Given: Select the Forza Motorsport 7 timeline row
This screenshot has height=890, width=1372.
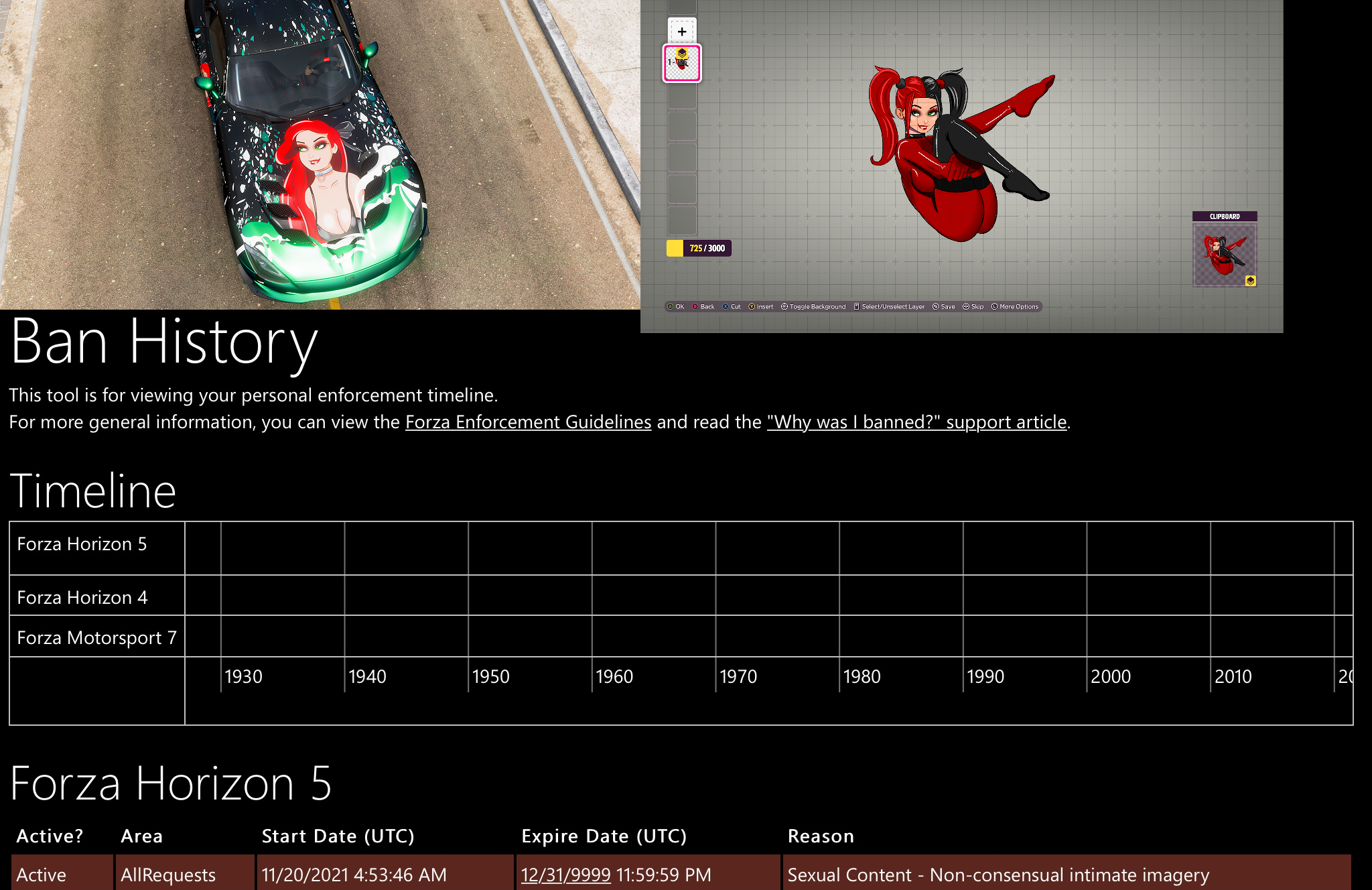Looking at the screenshot, I should tap(96, 637).
